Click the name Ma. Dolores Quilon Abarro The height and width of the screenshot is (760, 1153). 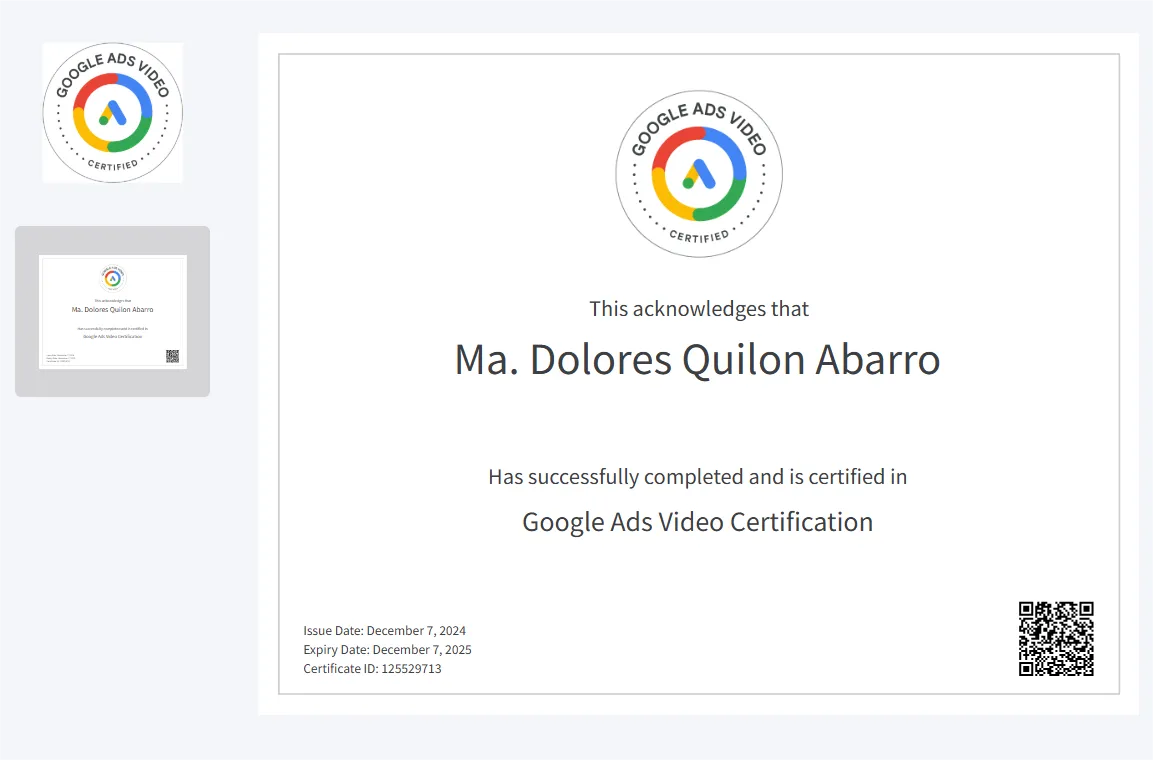coord(698,359)
